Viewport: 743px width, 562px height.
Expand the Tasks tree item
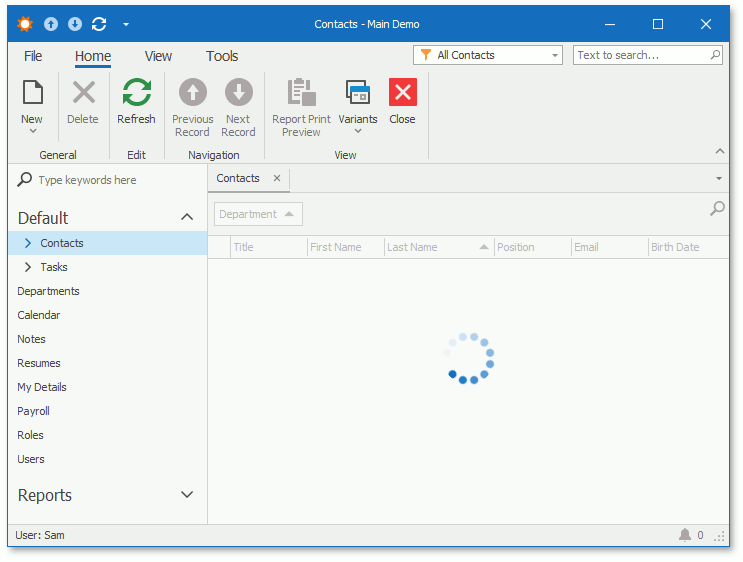(28, 267)
